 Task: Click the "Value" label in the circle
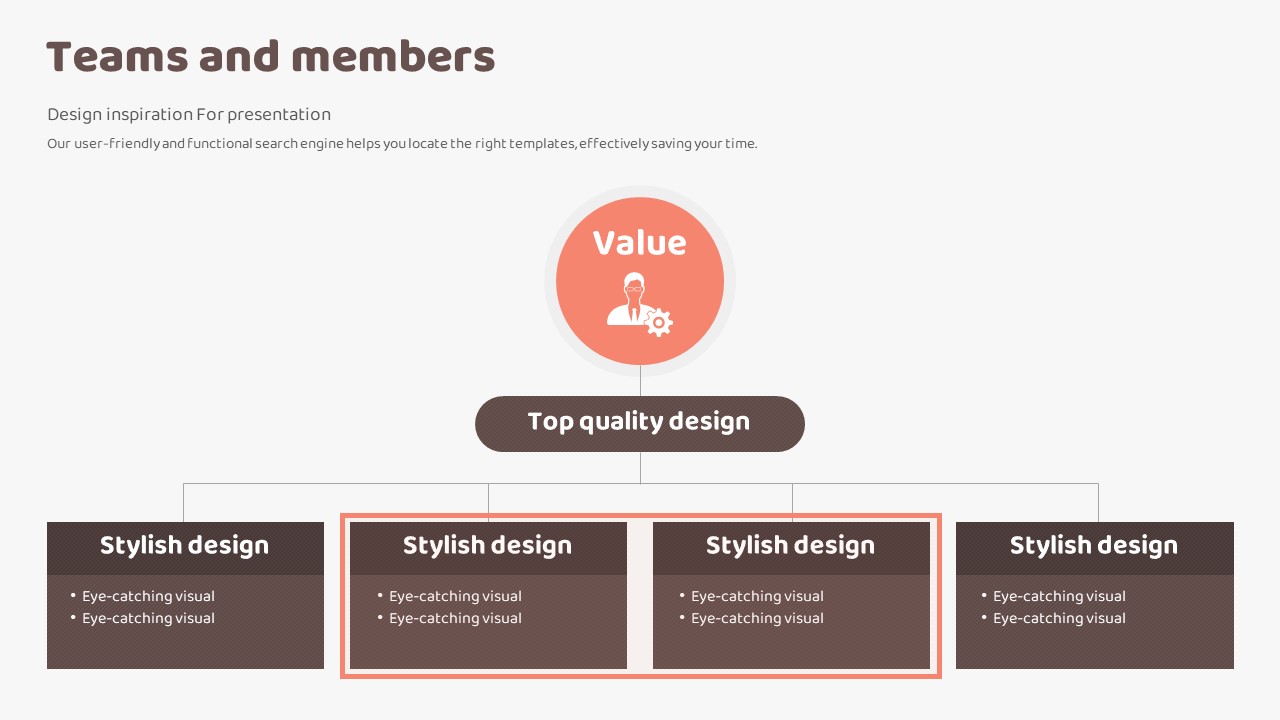(639, 243)
